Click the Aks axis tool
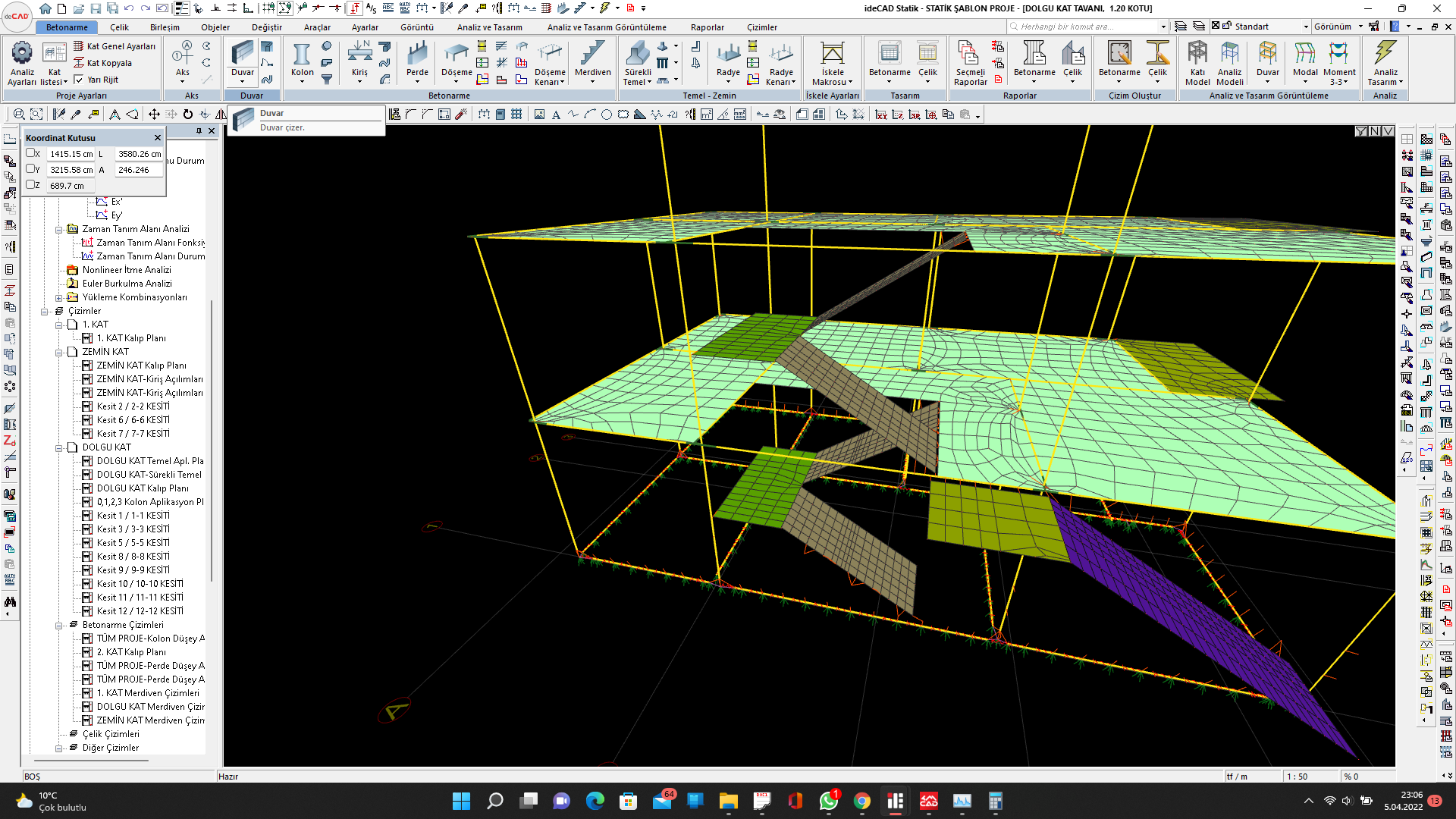1456x819 pixels. (x=183, y=61)
